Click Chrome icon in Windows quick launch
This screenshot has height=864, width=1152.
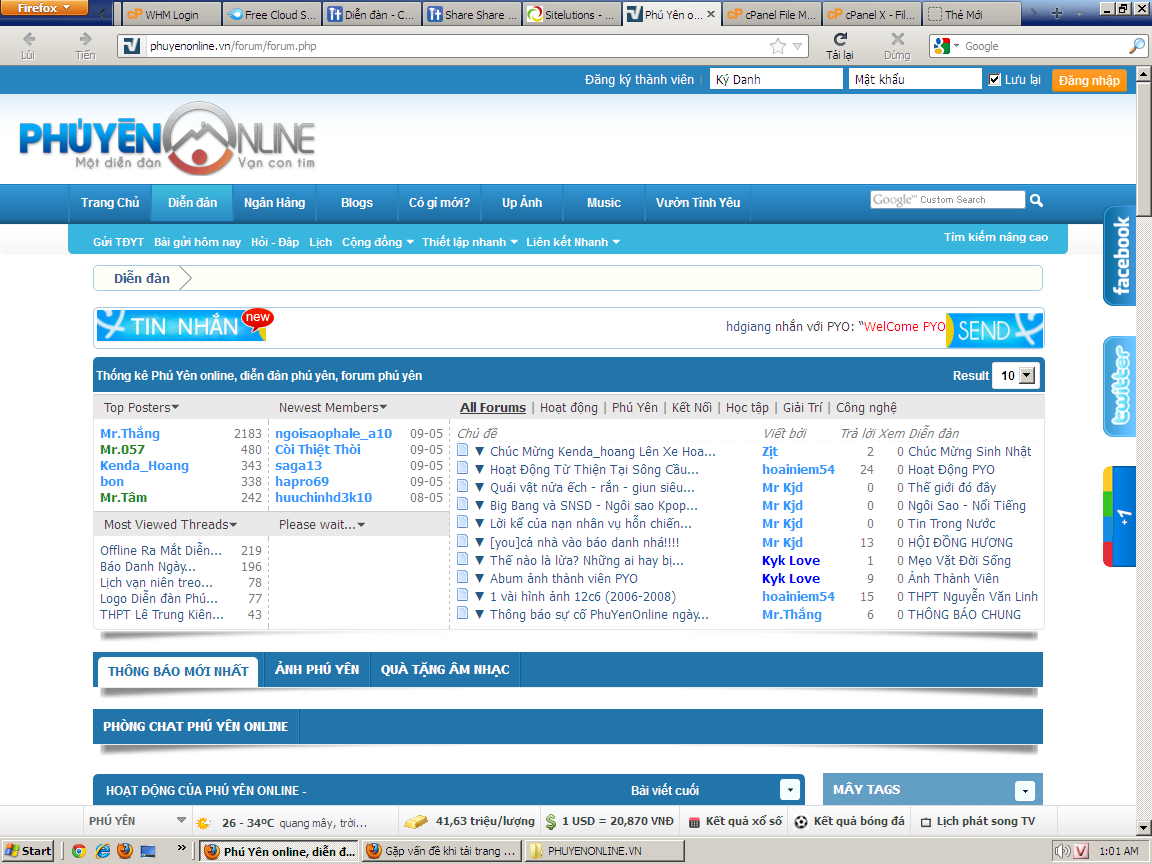[x=78, y=851]
